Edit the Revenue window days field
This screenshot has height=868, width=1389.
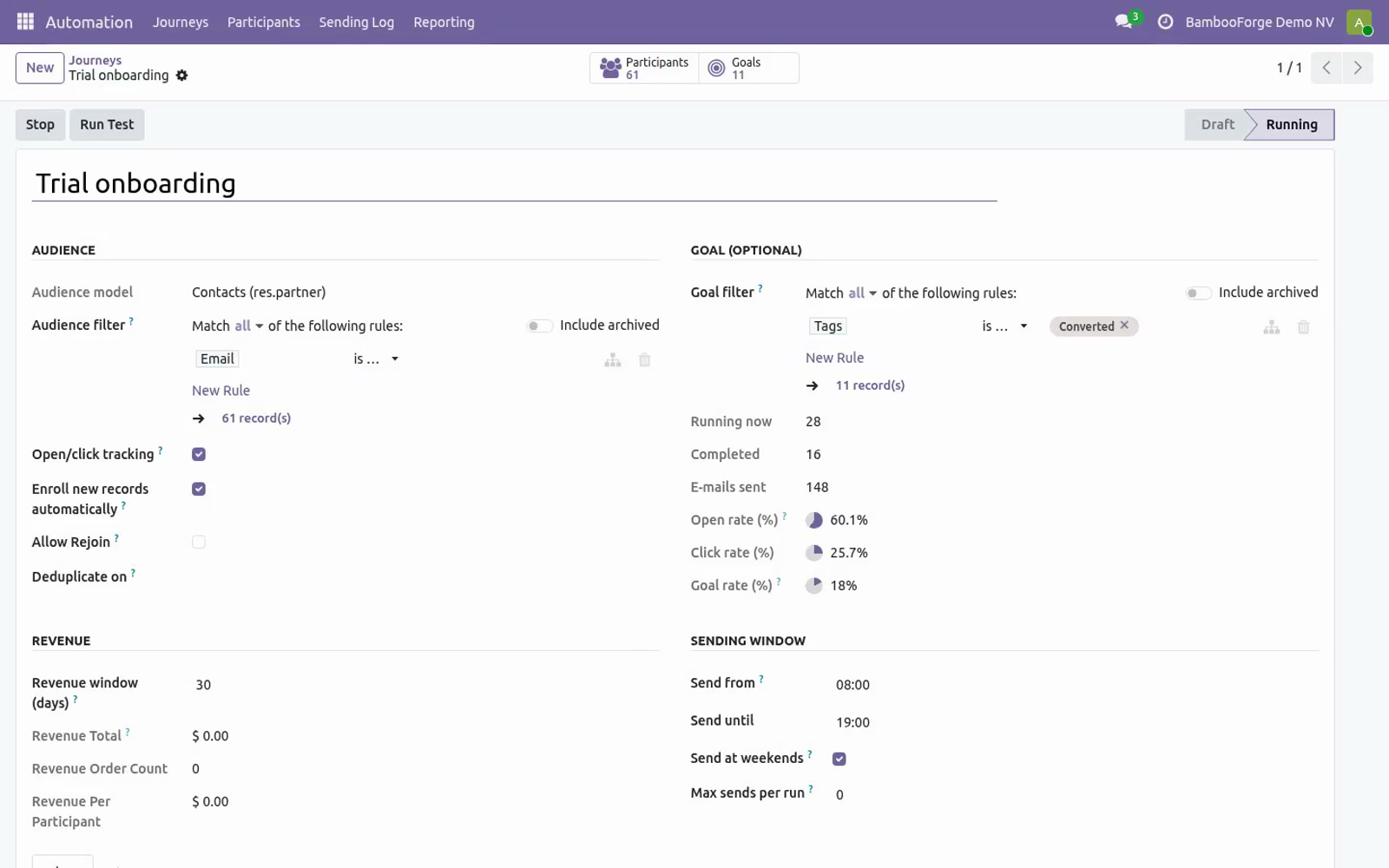click(425, 685)
